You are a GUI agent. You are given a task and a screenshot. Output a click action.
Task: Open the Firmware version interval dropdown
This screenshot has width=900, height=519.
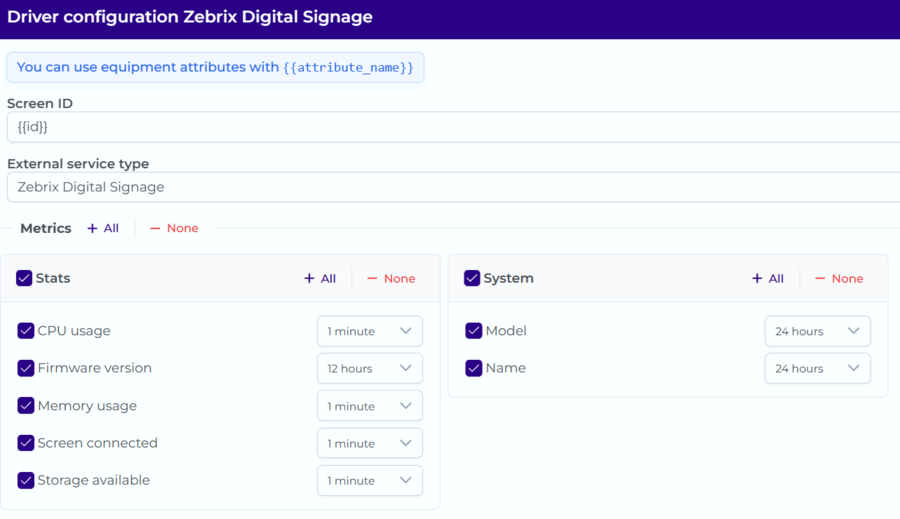click(x=370, y=368)
